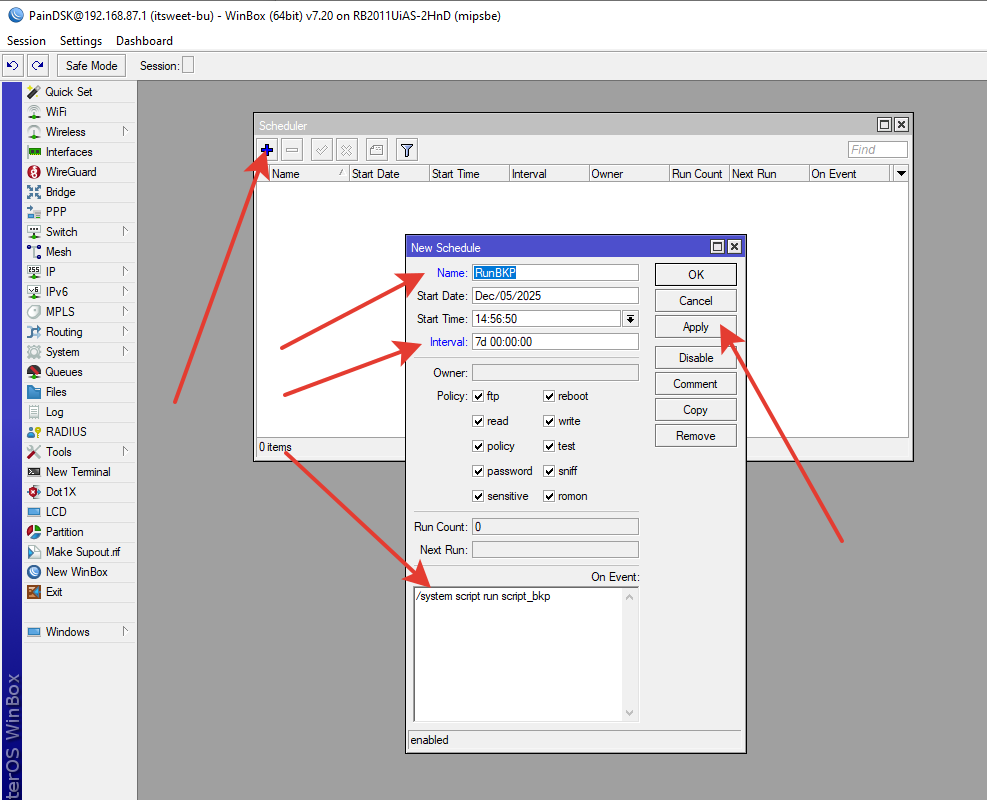
Task: Open the Bridge section in sidebar
Action: pos(60,192)
